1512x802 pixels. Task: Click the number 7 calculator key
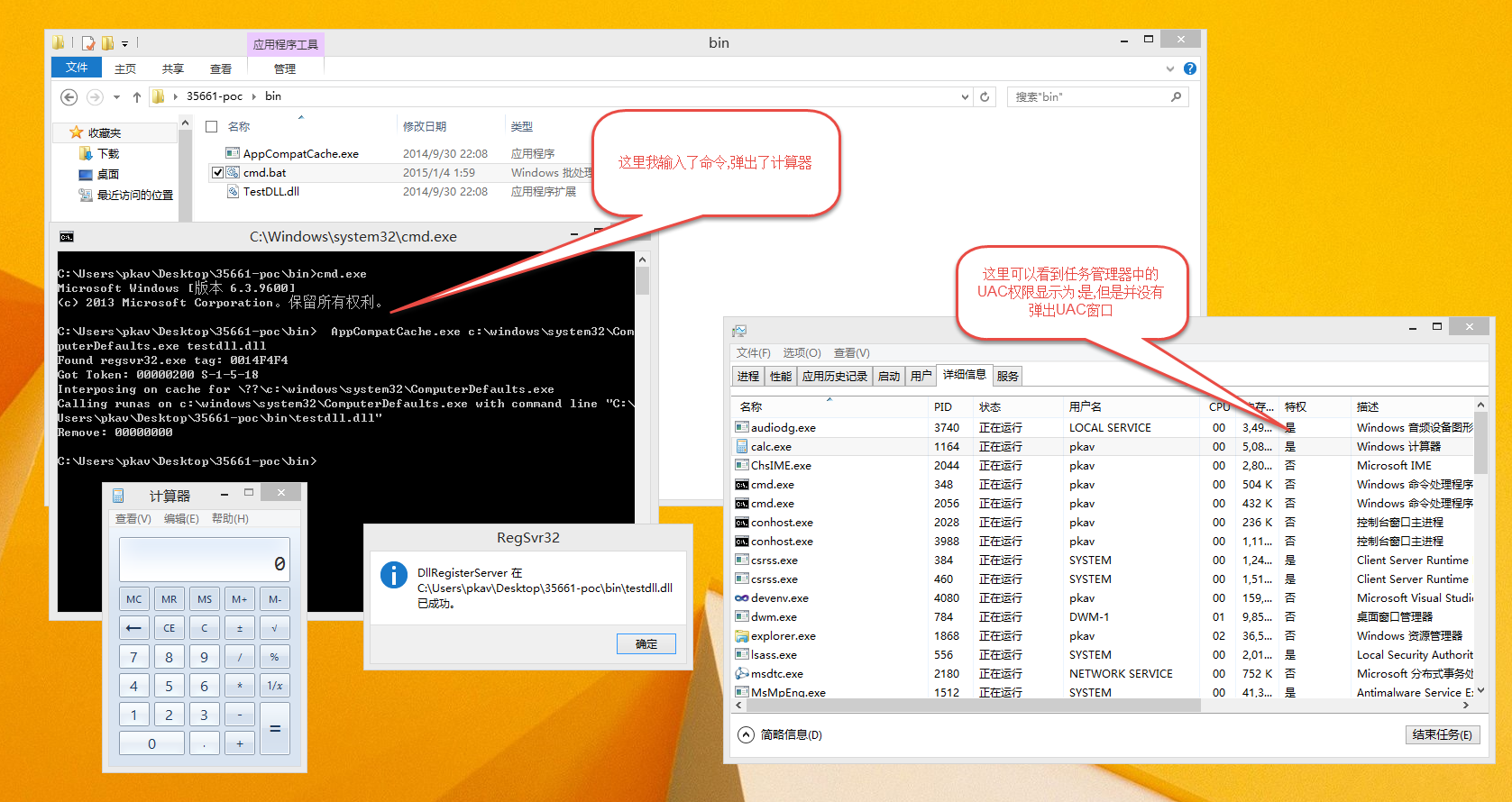[x=133, y=657]
